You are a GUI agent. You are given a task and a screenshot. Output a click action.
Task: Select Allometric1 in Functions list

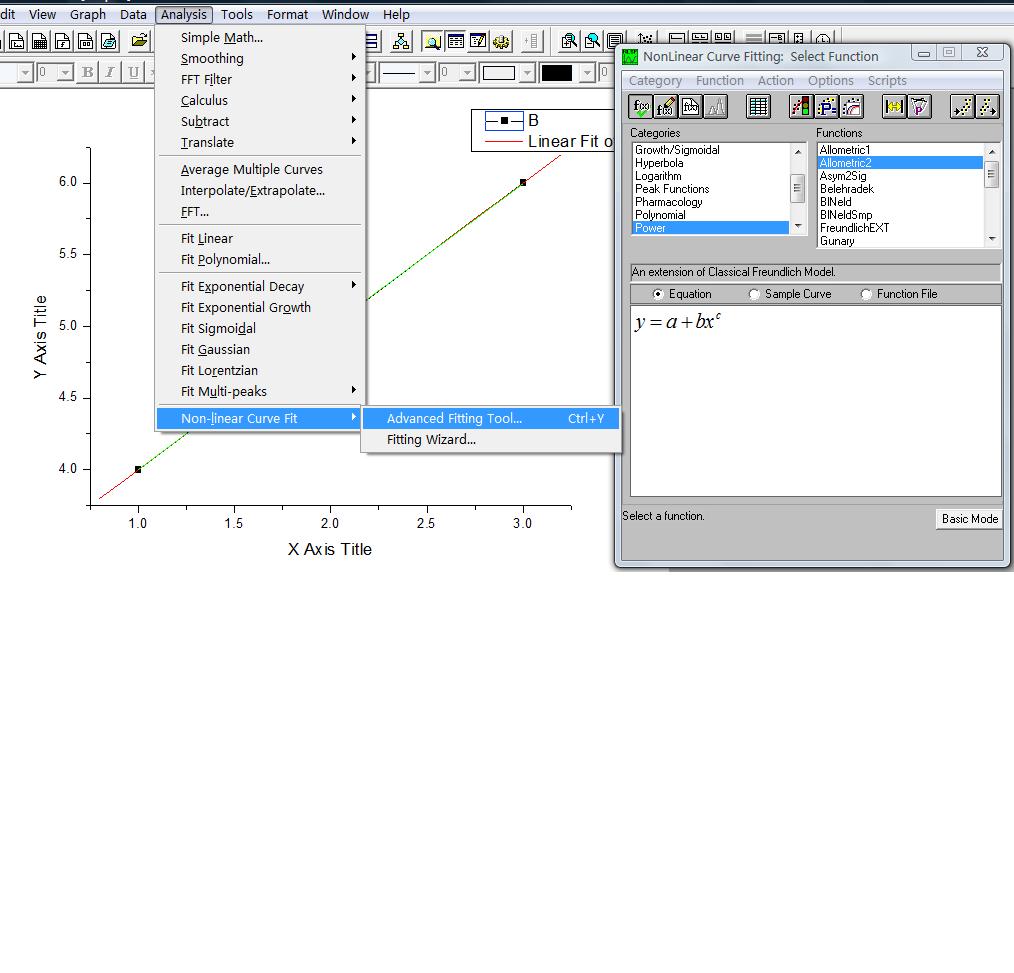(x=900, y=149)
